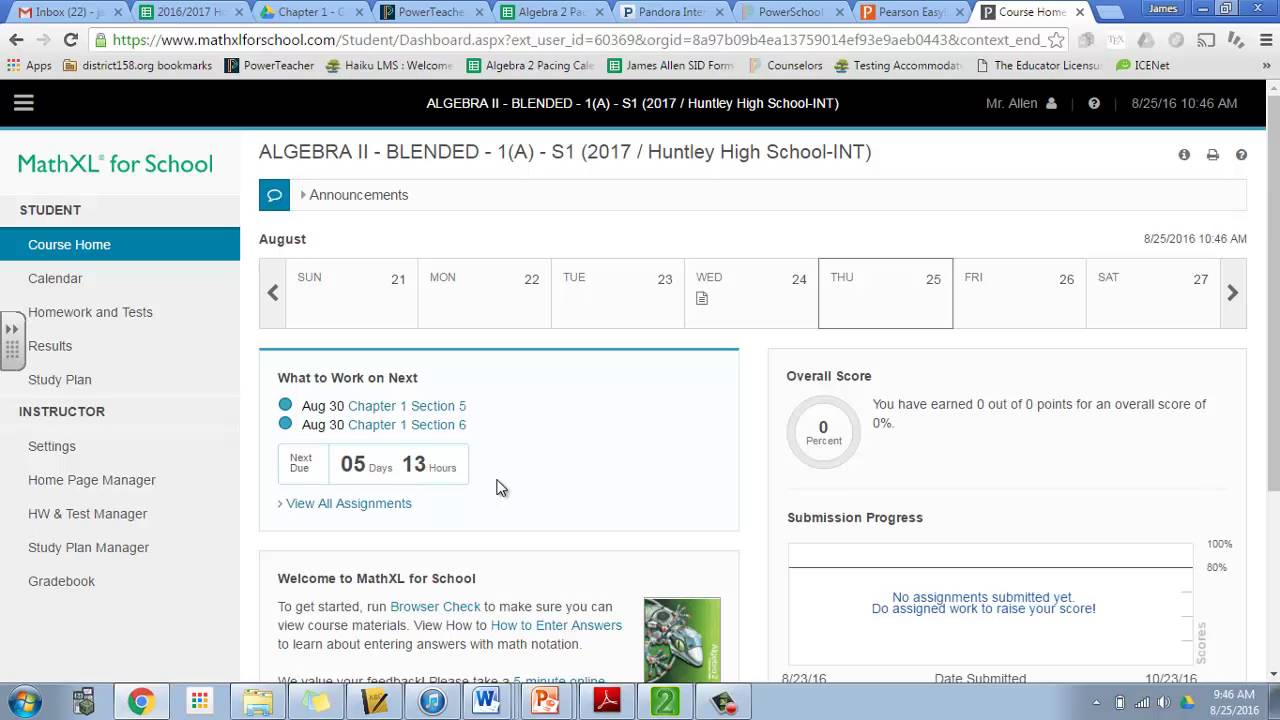Click Mr. Allen user name in header
This screenshot has width=1280, height=720.
tap(1011, 104)
